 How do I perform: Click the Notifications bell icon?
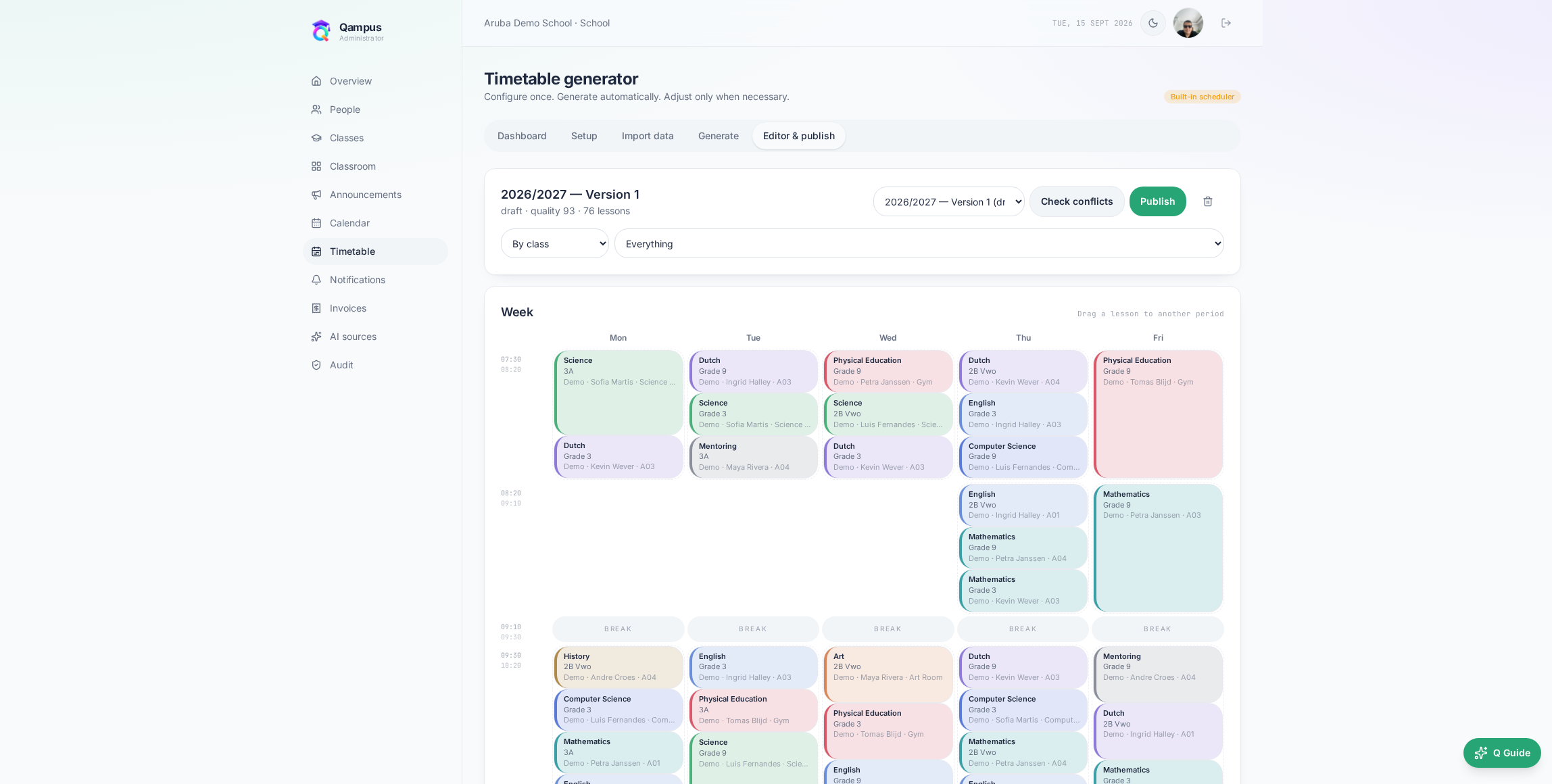click(x=316, y=280)
